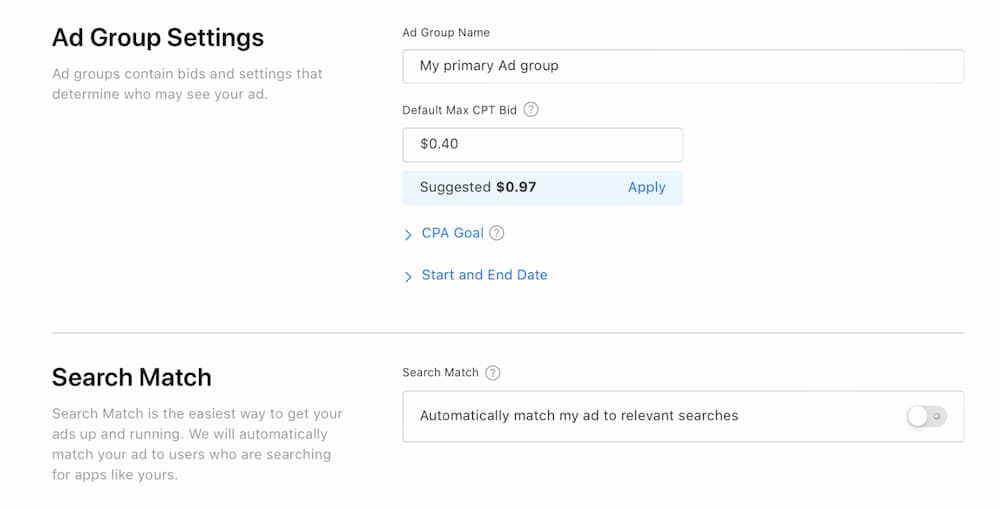Expand the Start and End Date chevron

coord(408,276)
